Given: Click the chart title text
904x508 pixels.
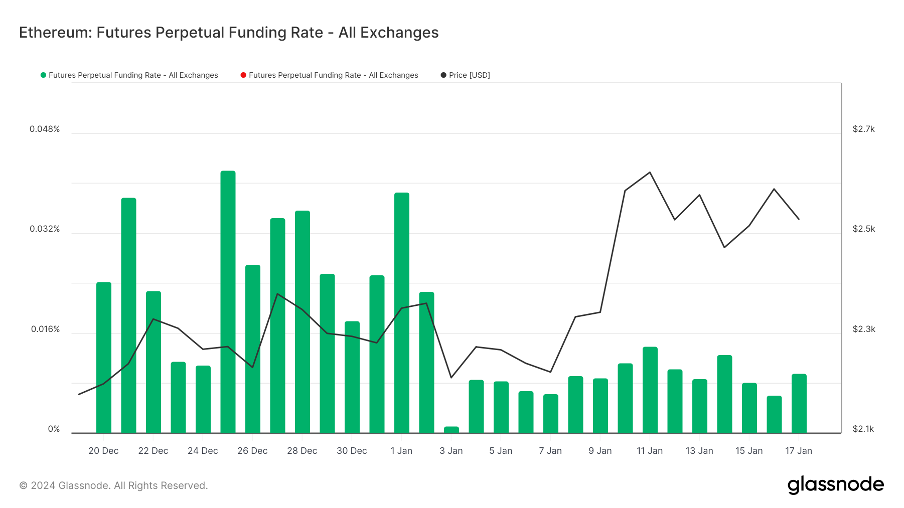Looking at the screenshot, I should (x=229, y=33).
